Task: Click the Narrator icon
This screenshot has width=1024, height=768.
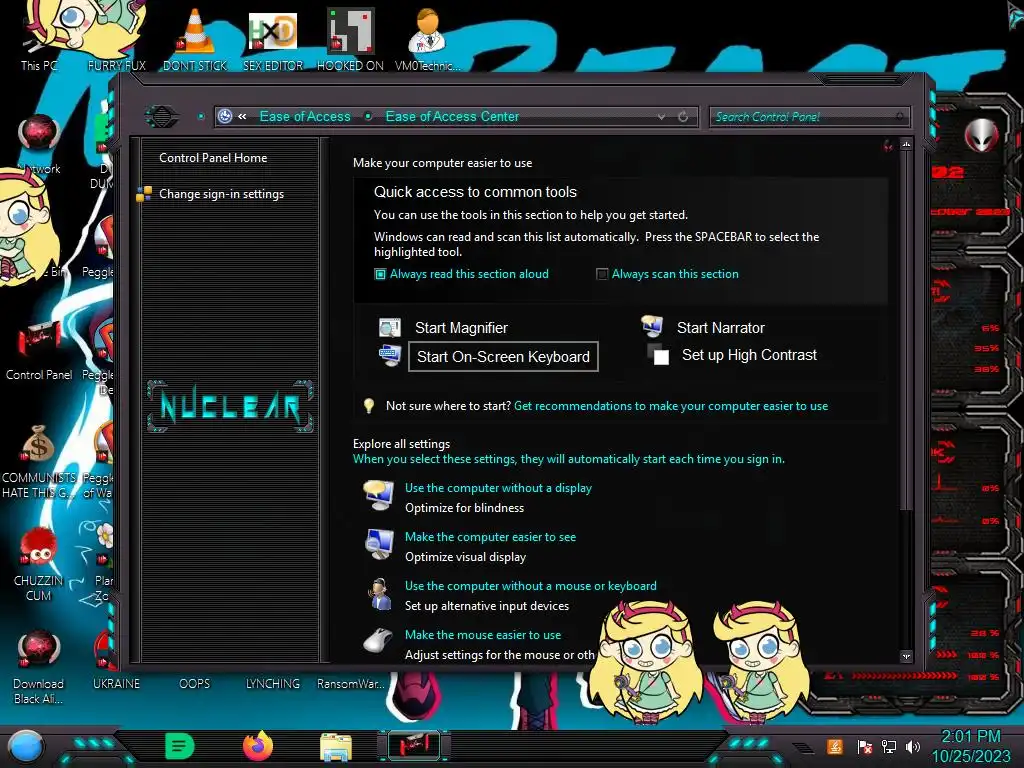Action: [652, 326]
